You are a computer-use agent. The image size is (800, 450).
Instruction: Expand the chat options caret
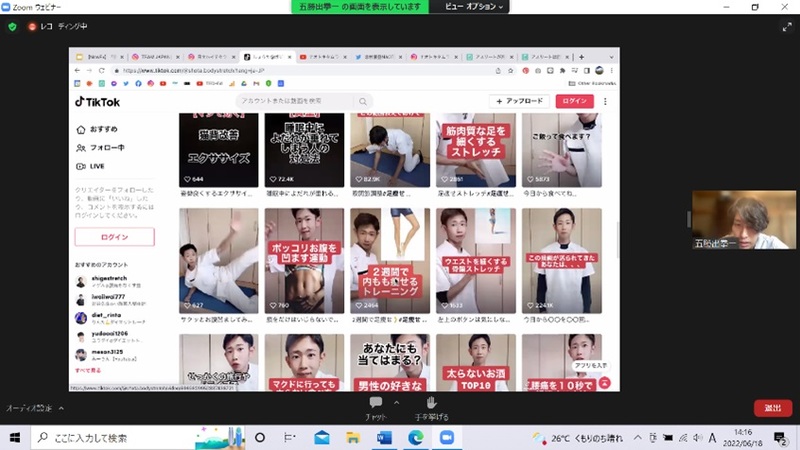point(396,403)
